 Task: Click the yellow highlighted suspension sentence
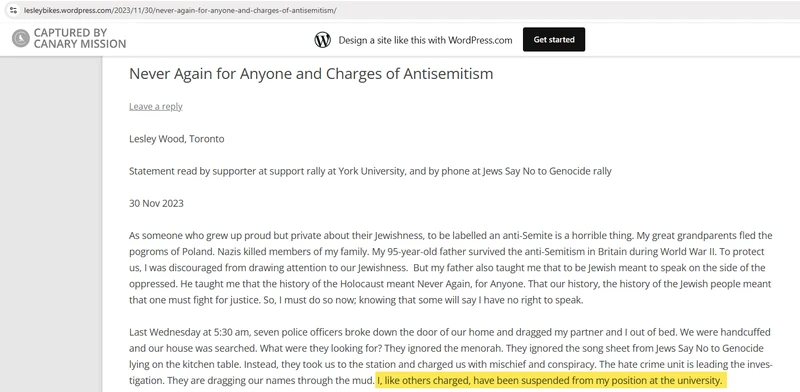tap(550, 380)
